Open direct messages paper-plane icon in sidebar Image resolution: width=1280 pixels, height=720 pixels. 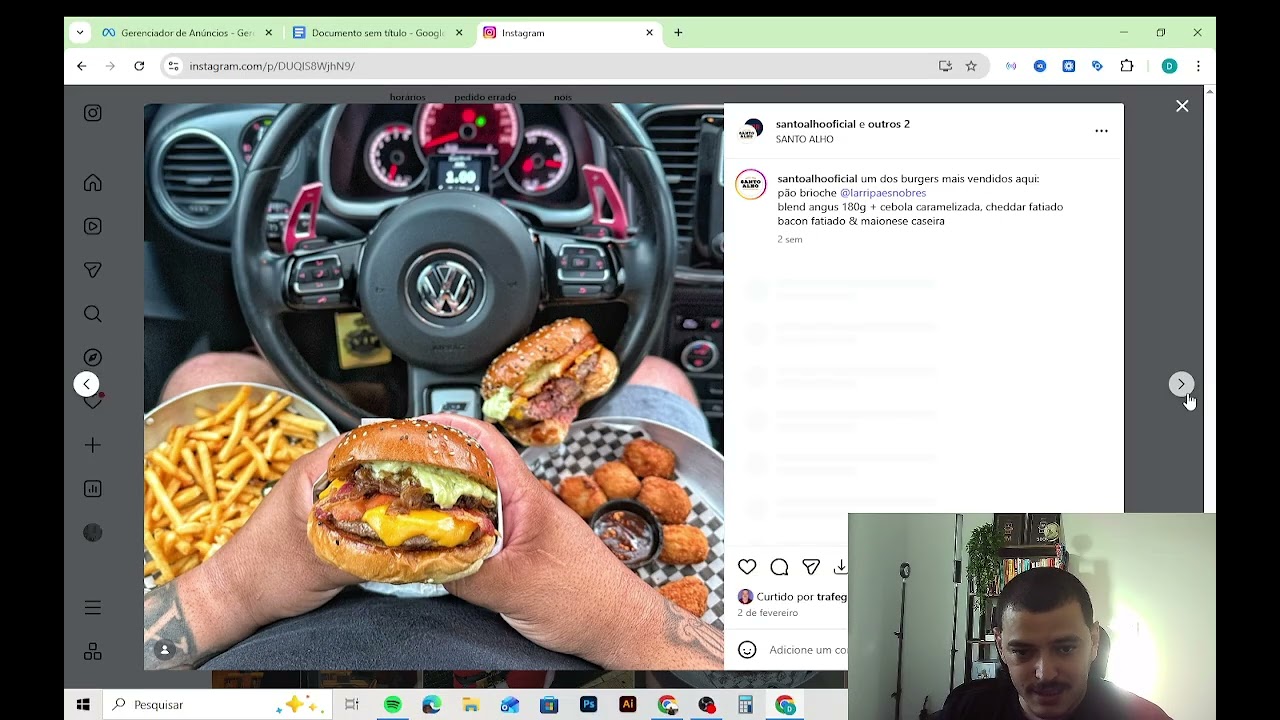92,270
